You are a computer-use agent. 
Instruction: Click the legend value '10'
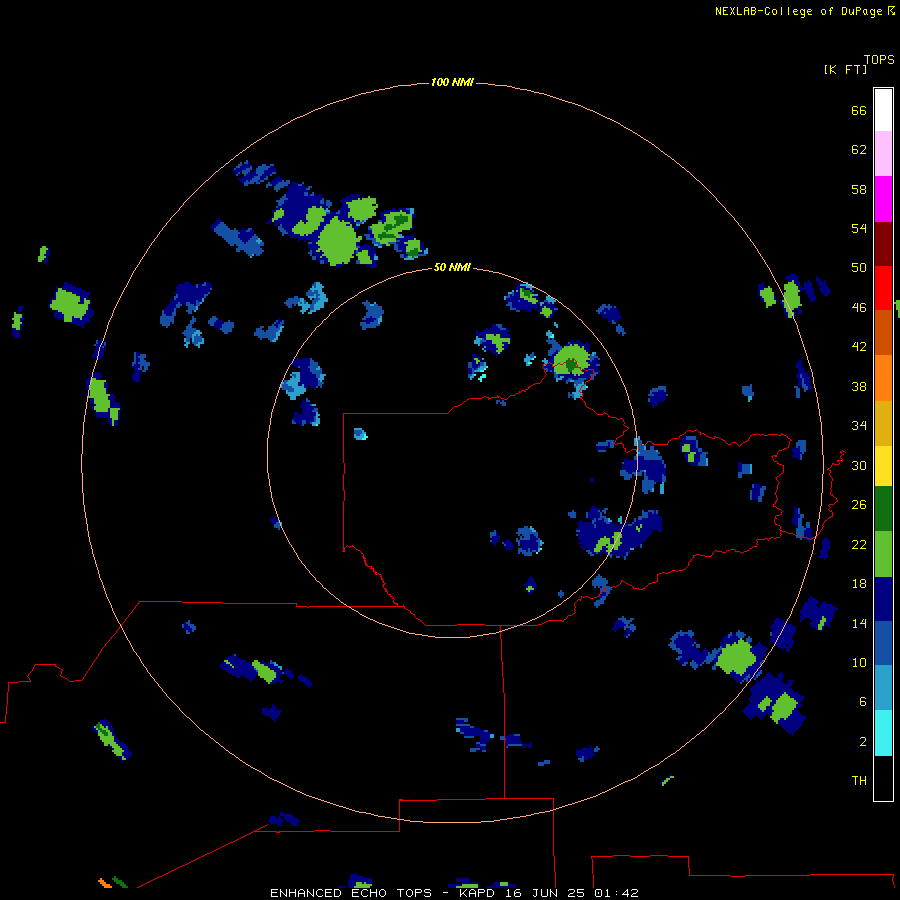click(x=859, y=663)
